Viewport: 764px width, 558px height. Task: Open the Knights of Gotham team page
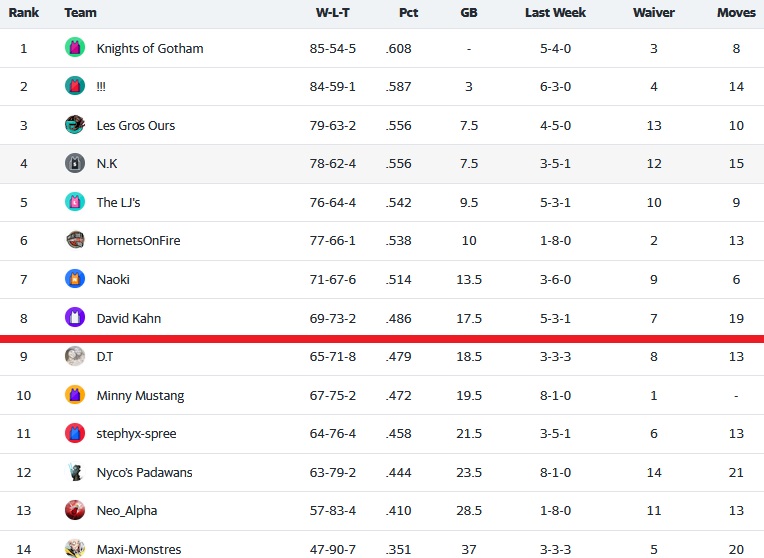click(x=150, y=48)
